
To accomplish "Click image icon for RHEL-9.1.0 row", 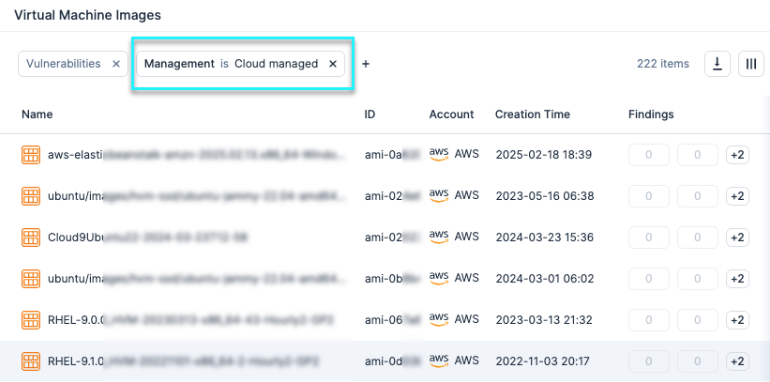I will pyautogui.click(x=31, y=361).
